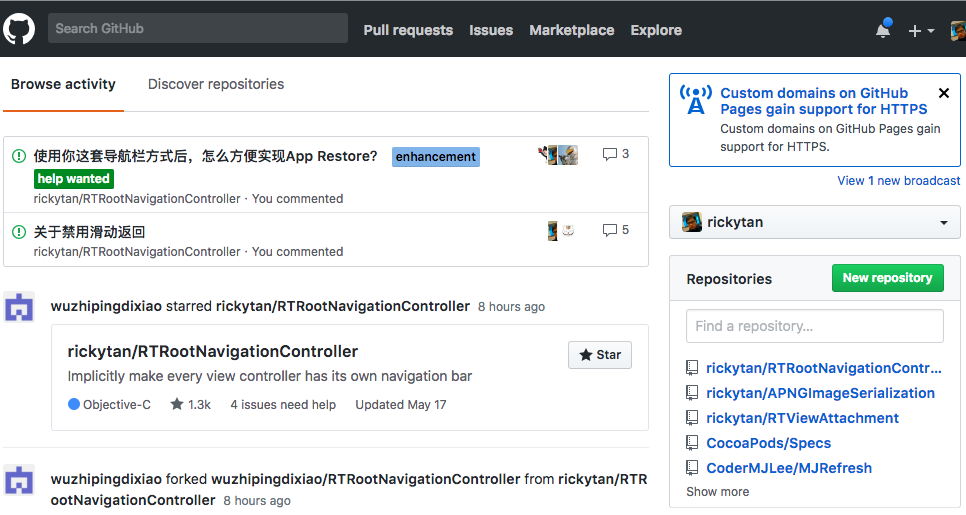The width and height of the screenshot is (966, 515).
Task: Open Custom domains on GitHub Pages announcement
Action: coord(824,101)
